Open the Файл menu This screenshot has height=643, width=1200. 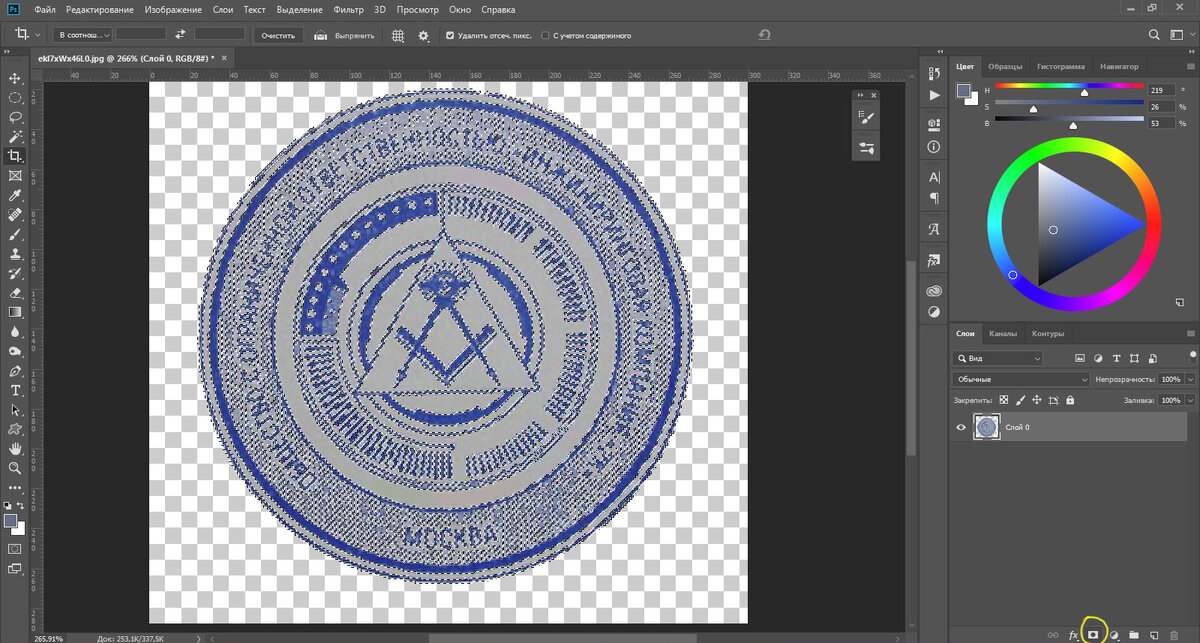click(x=44, y=9)
